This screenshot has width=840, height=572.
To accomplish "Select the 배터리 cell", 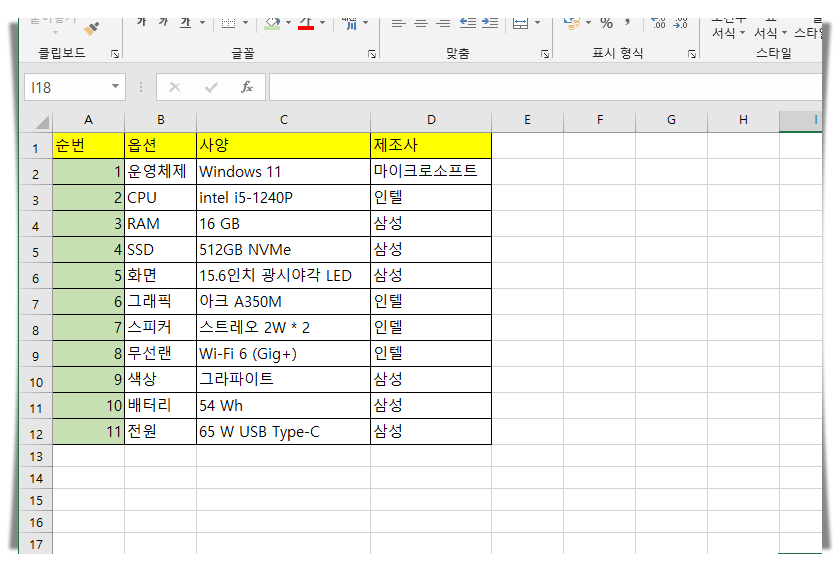I will click(160, 405).
